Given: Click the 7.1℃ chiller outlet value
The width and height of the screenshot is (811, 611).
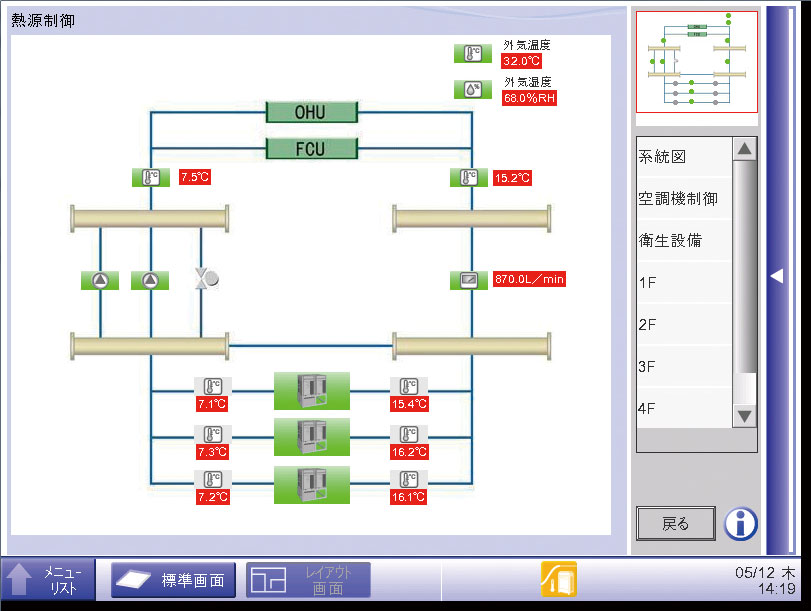Looking at the screenshot, I should pyautogui.click(x=212, y=404).
